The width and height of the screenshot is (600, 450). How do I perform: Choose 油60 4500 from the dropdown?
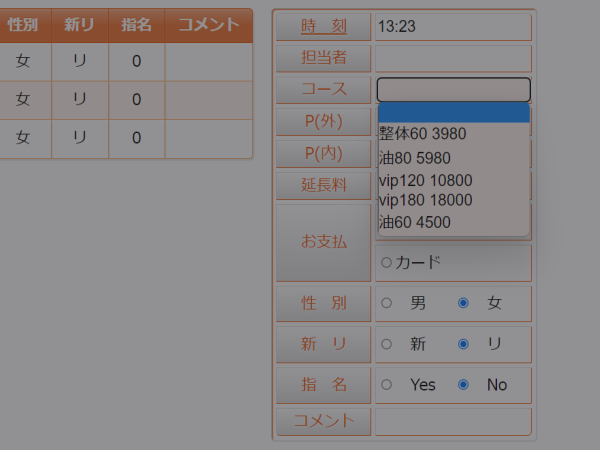(x=452, y=222)
